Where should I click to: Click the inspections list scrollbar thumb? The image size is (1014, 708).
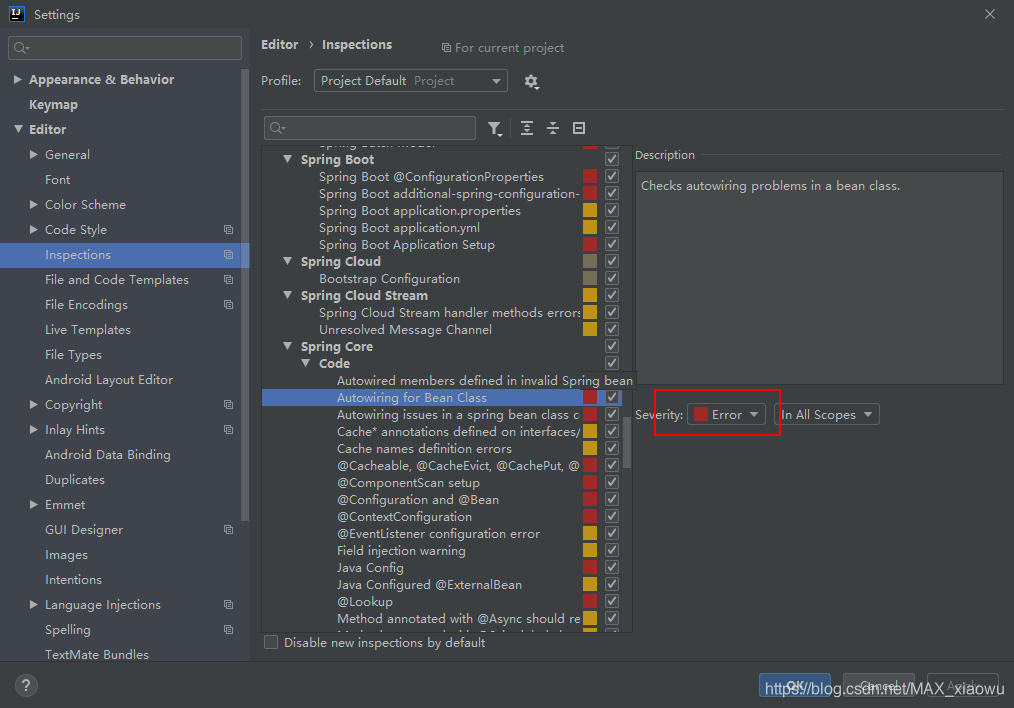coord(627,442)
